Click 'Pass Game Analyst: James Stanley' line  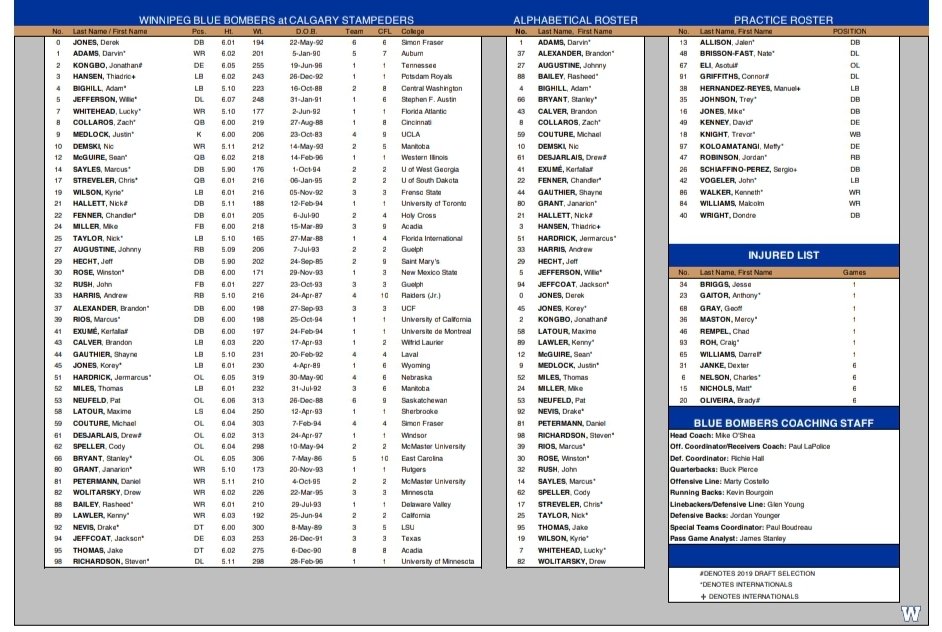click(728, 539)
